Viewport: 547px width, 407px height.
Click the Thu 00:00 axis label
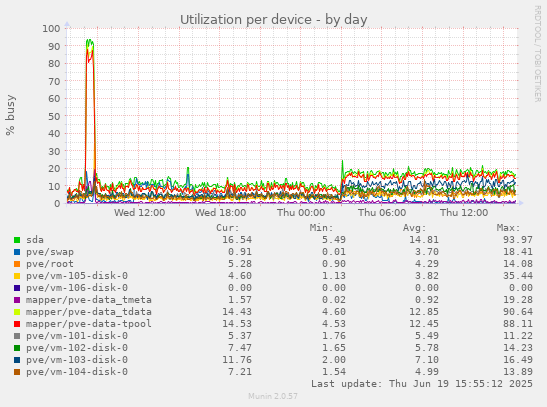[x=301, y=213]
